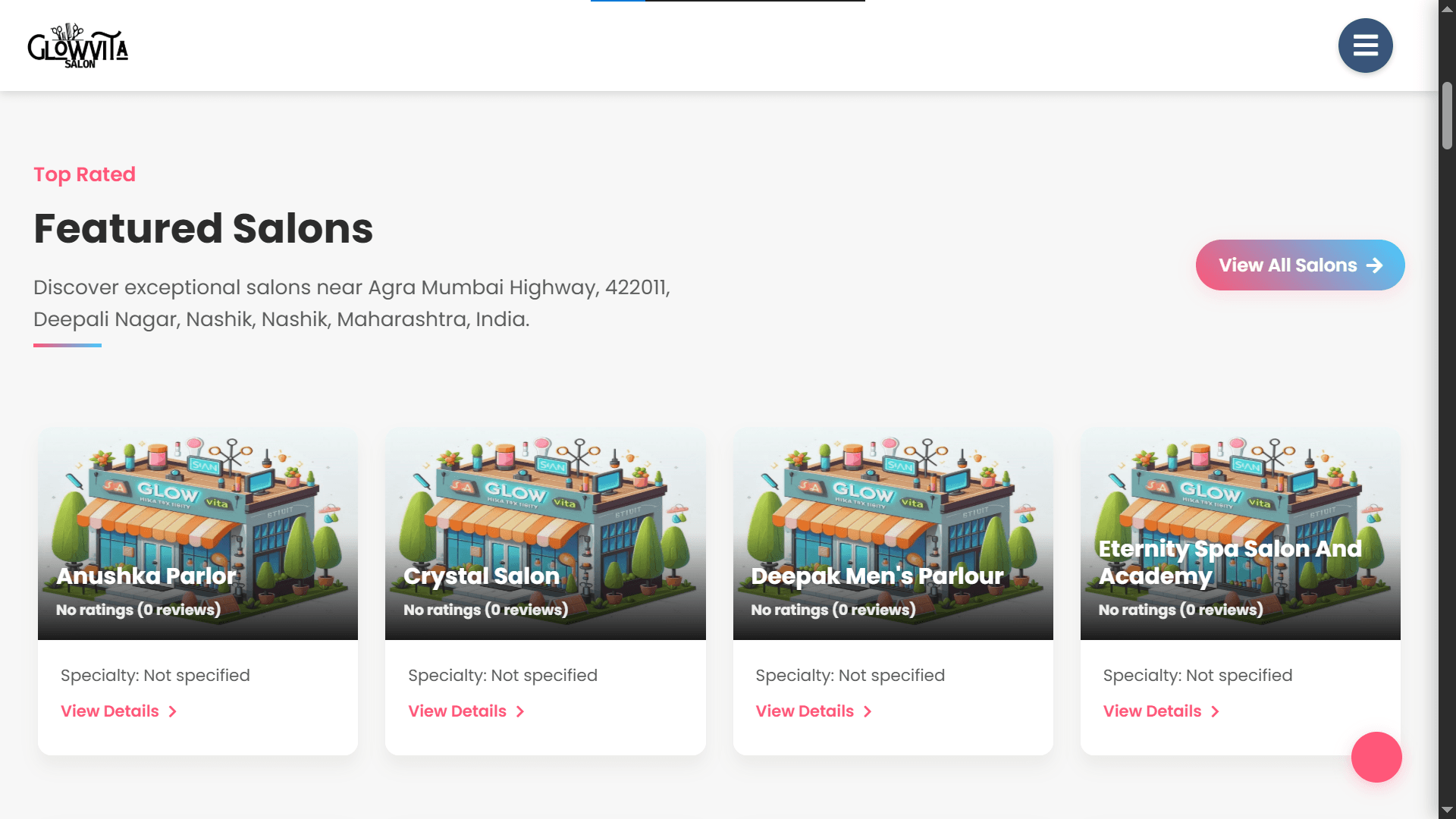Image resolution: width=1456 pixels, height=819 pixels.
Task: Click chevron next to Crystal Salon View Details
Action: (x=520, y=711)
